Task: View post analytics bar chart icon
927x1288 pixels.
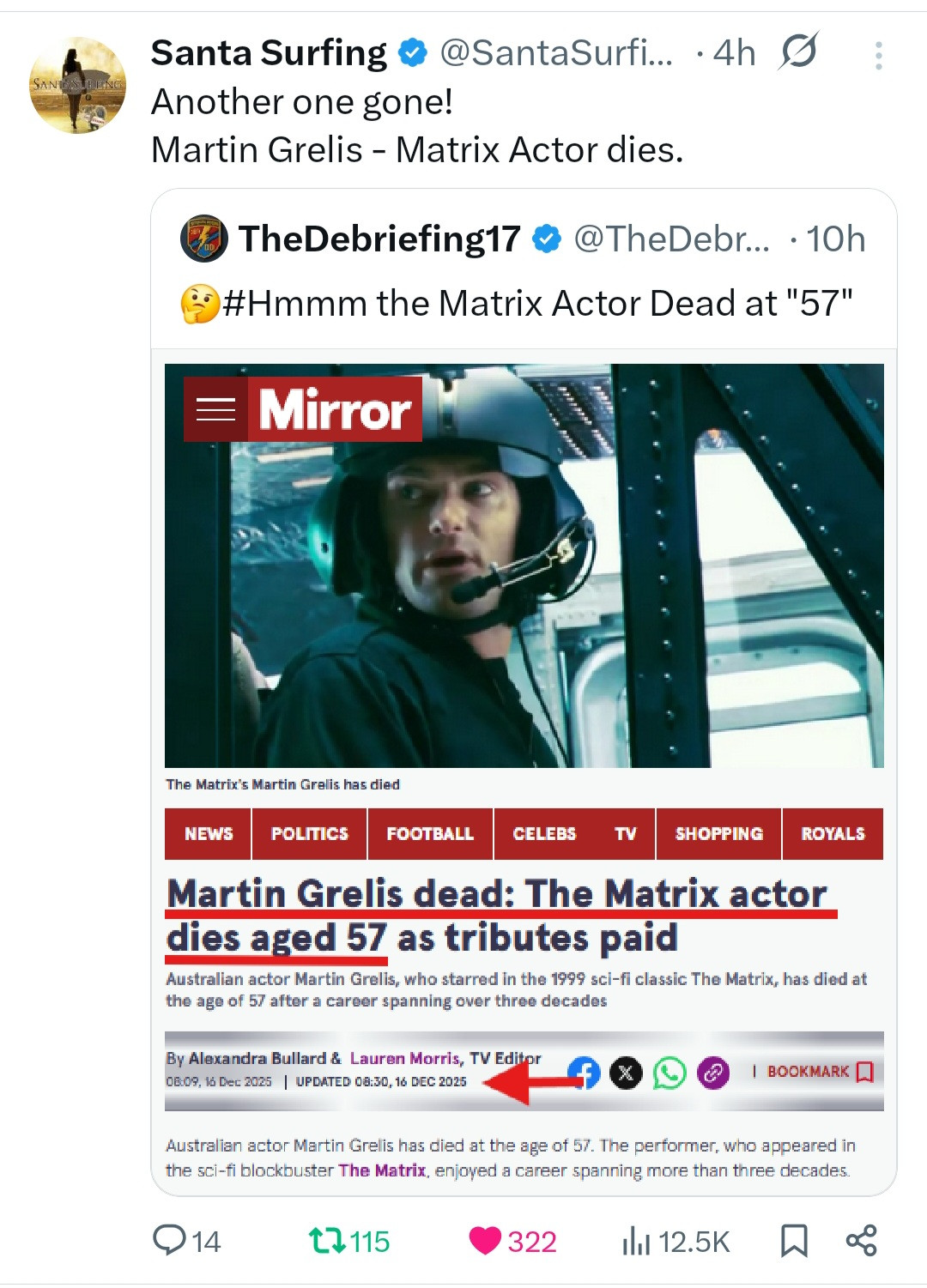Action: (x=636, y=1241)
